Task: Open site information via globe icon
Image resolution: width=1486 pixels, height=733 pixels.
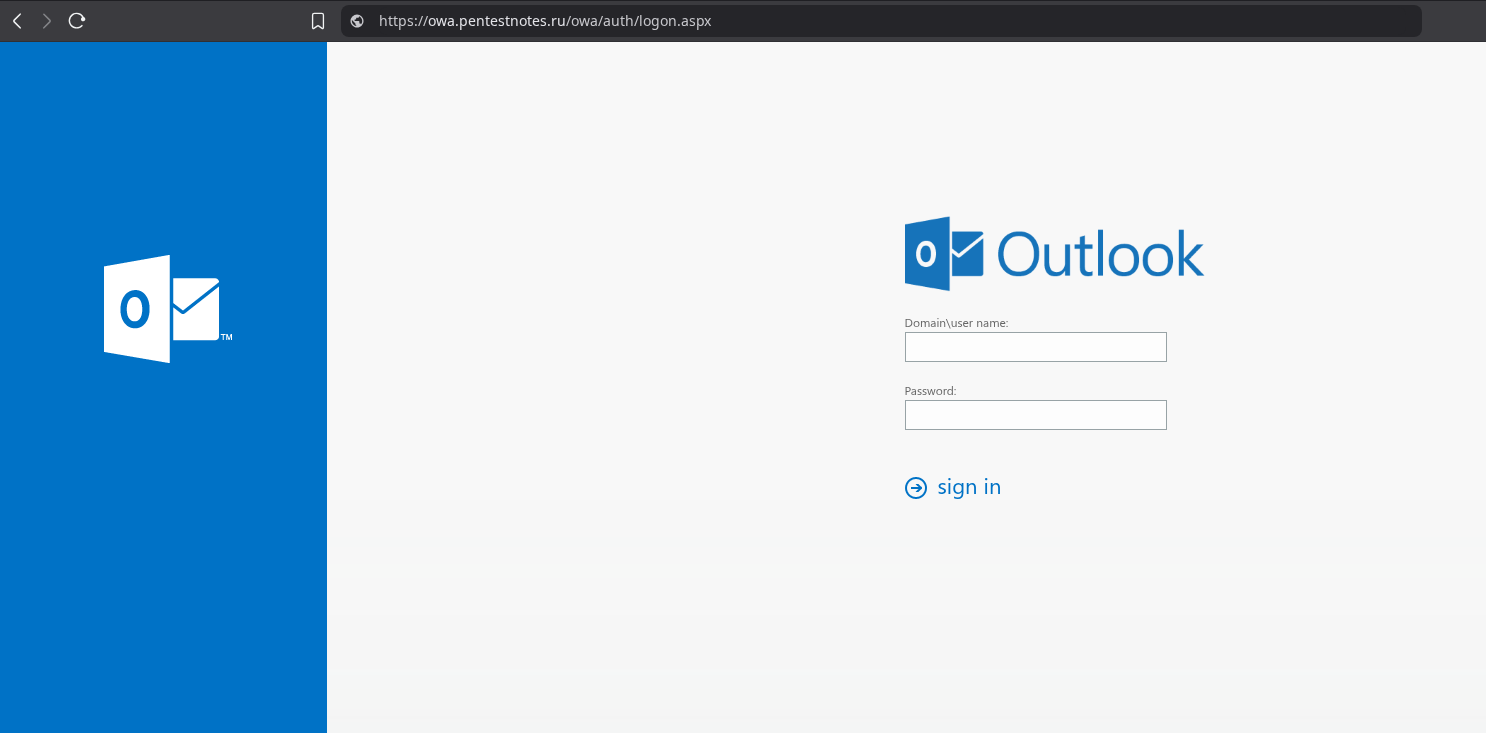Action: 357,21
